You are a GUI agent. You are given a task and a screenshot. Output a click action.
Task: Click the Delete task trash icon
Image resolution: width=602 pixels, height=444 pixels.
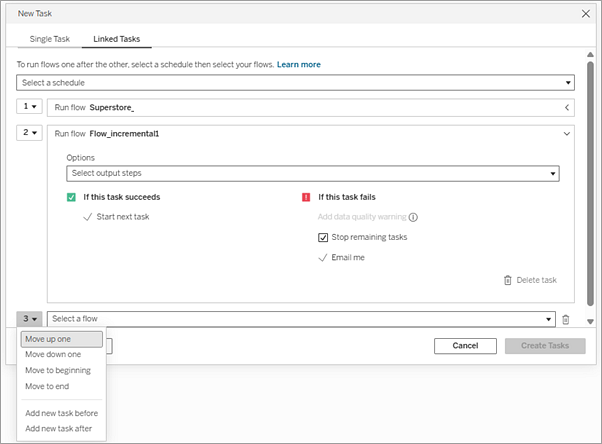click(508, 280)
